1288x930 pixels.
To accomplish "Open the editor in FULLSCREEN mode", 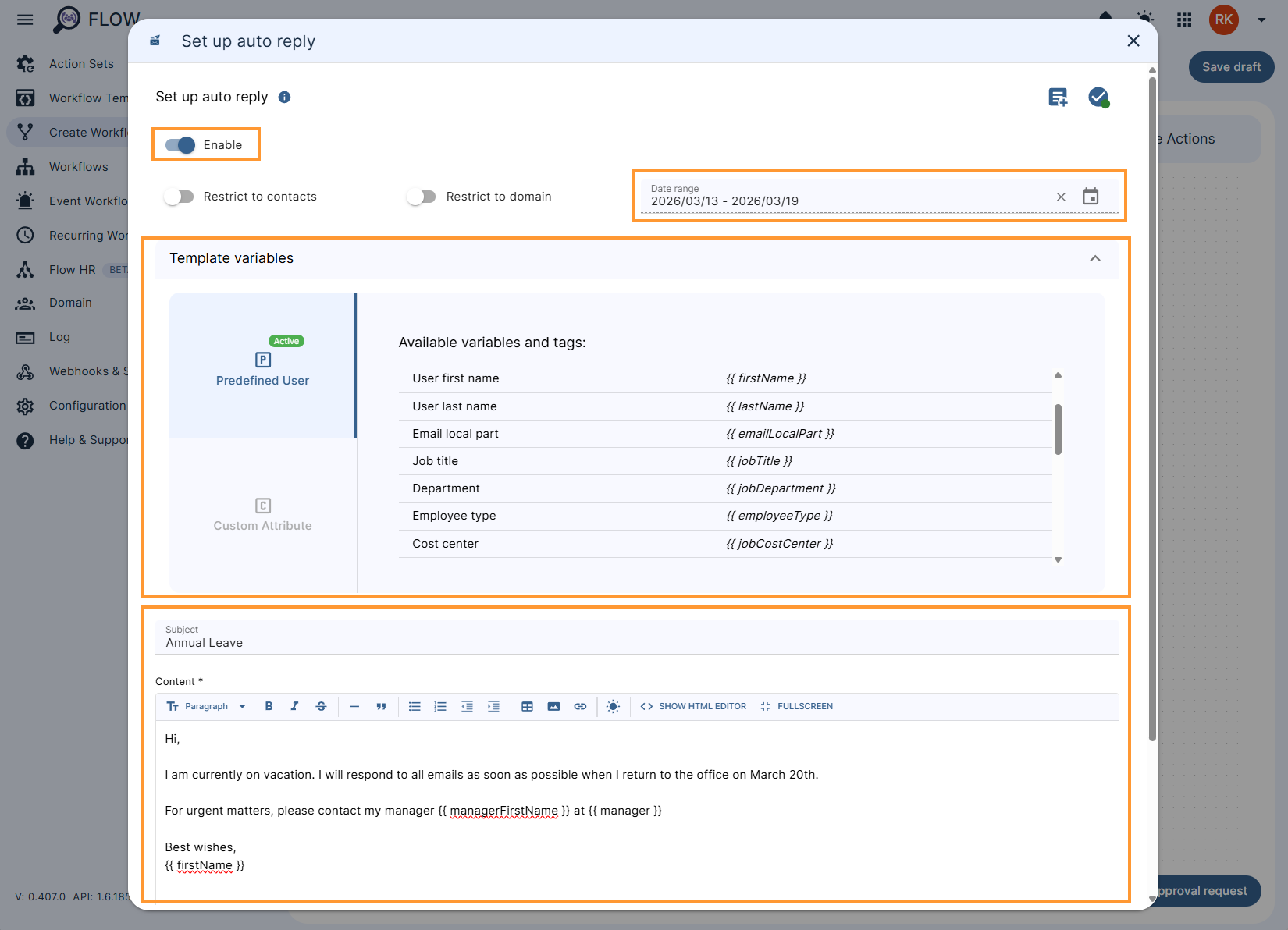I will pyautogui.click(x=796, y=706).
